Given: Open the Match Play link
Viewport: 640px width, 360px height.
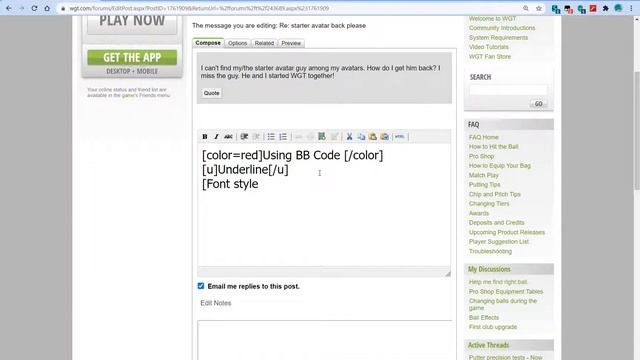Looking at the screenshot, I should tap(484, 175).
